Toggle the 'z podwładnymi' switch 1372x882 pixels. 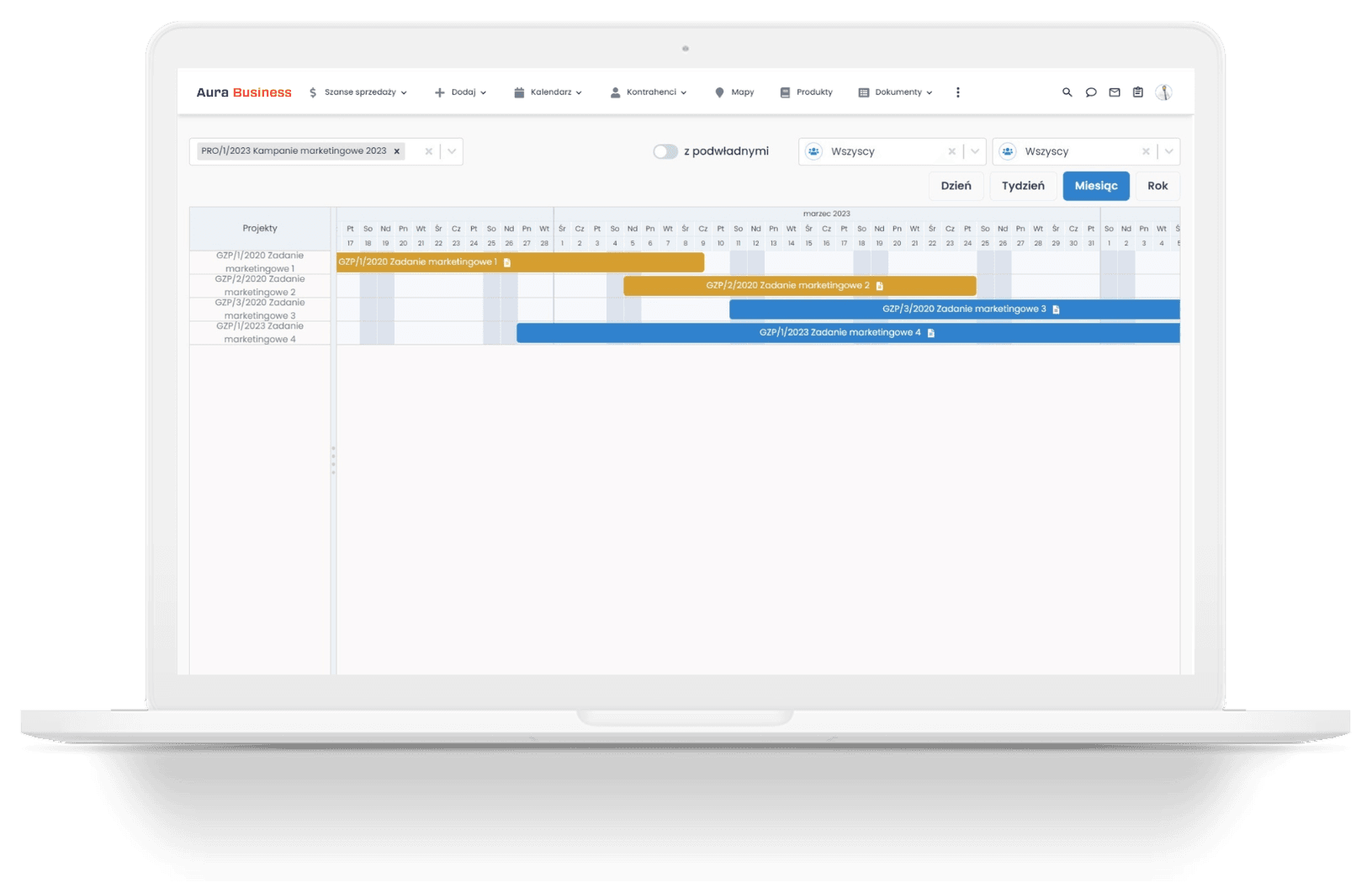point(665,151)
